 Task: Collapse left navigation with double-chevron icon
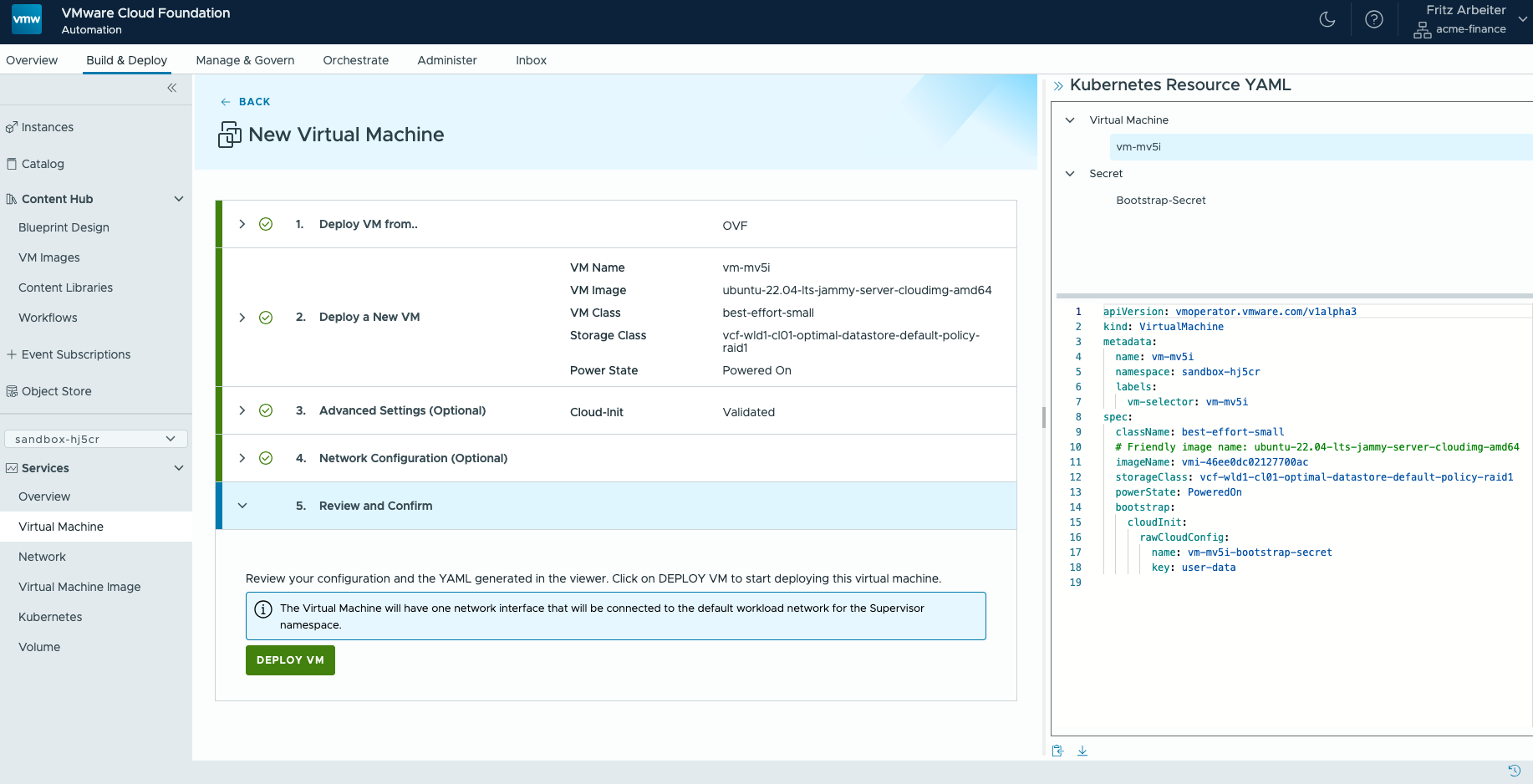pyautogui.click(x=172, y=87)
